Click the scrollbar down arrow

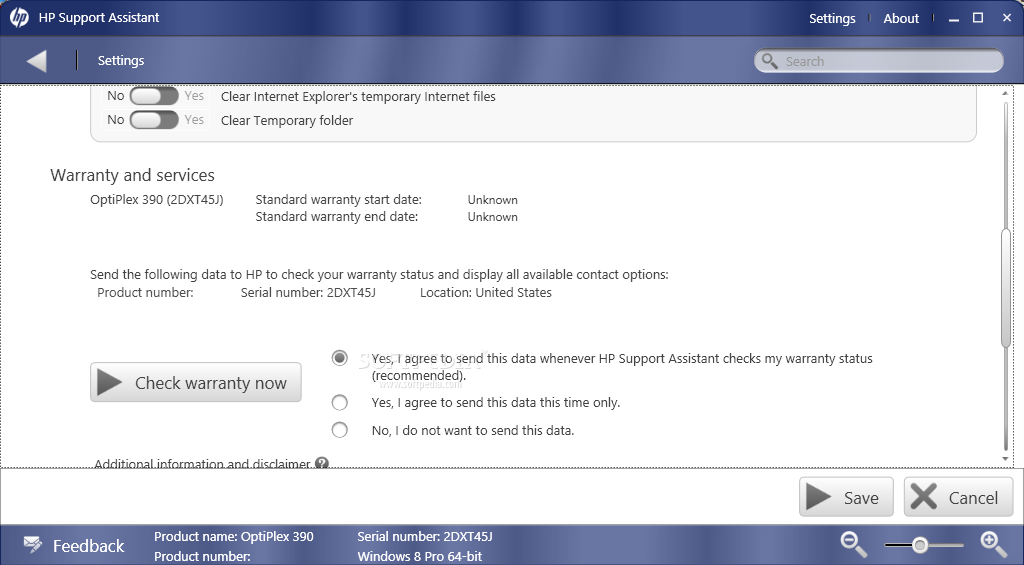pos(1006,459)
